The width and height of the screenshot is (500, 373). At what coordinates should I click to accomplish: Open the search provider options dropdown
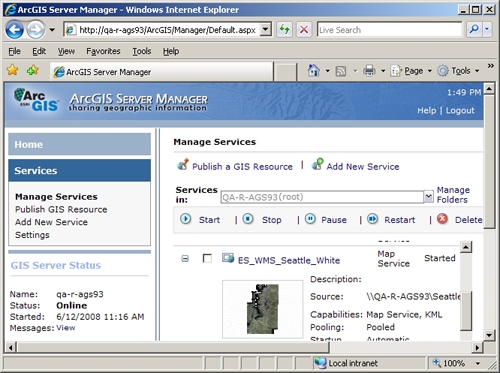point(487,30)
